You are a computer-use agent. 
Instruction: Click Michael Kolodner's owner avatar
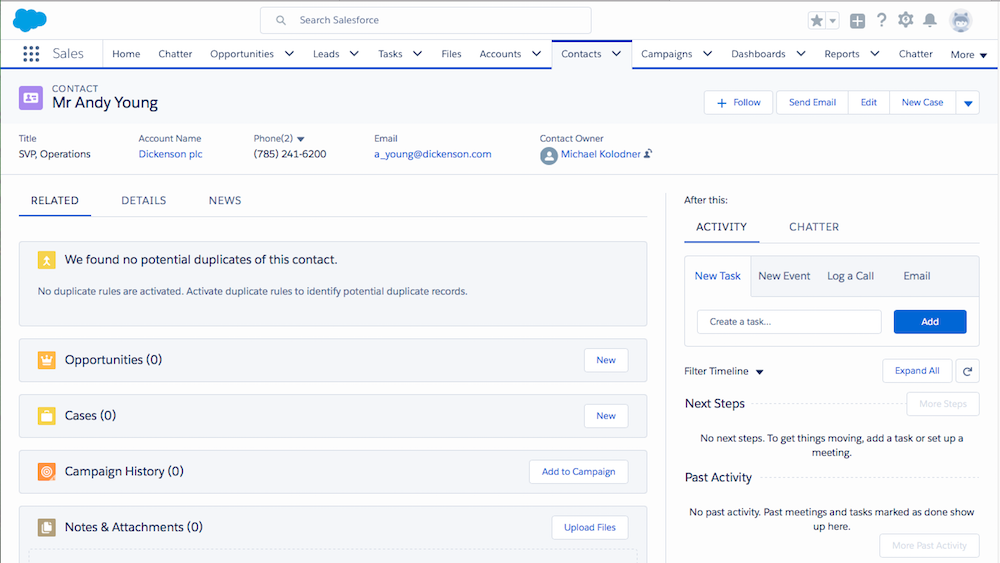548,156
